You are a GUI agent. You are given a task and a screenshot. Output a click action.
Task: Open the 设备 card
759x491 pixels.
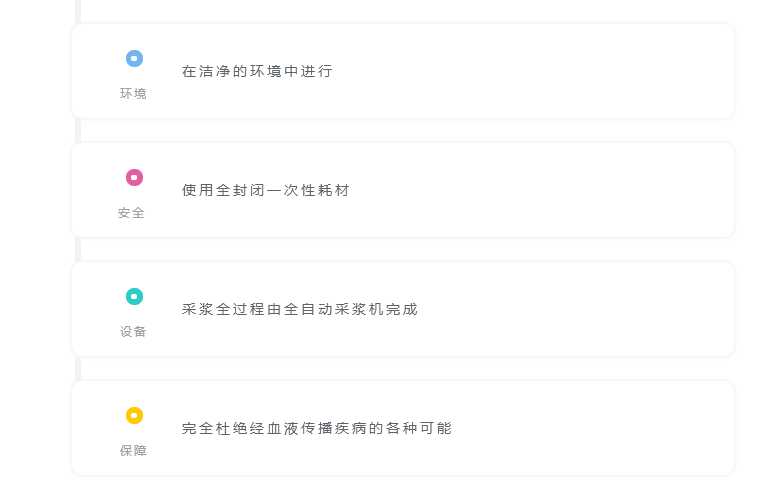coord(403,309)
